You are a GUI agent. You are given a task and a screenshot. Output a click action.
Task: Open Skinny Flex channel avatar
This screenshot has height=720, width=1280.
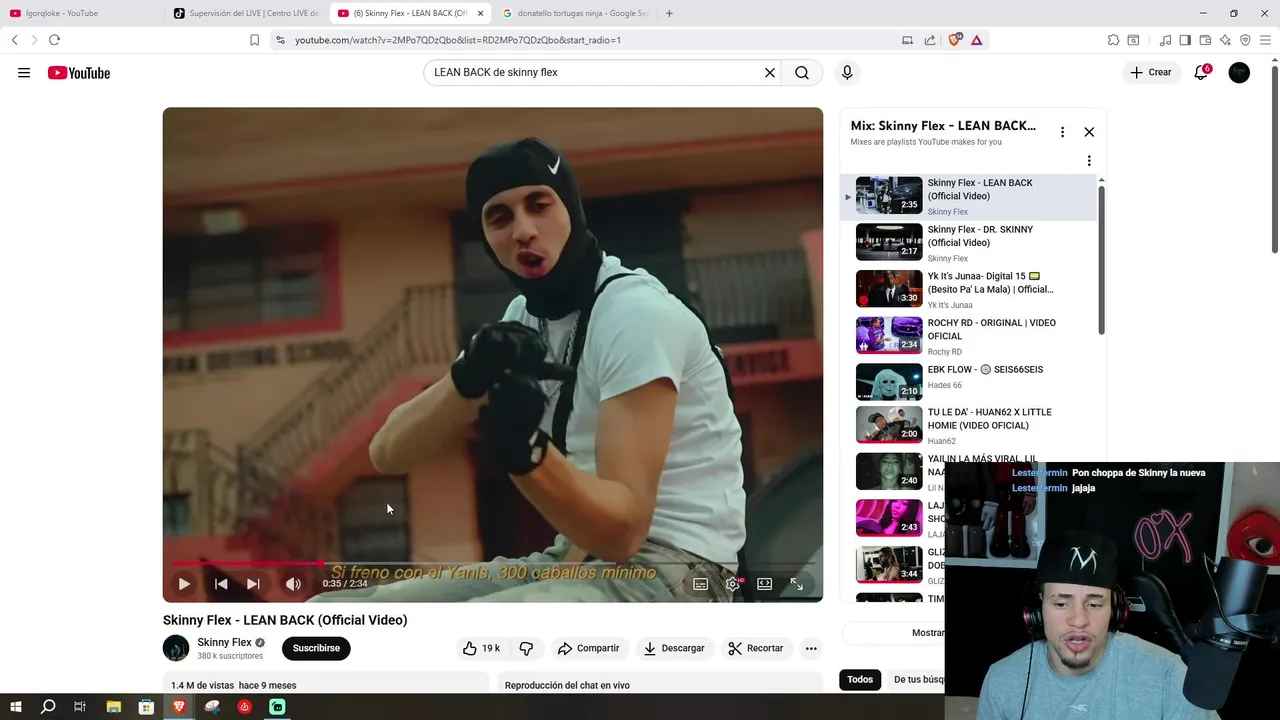176,648
